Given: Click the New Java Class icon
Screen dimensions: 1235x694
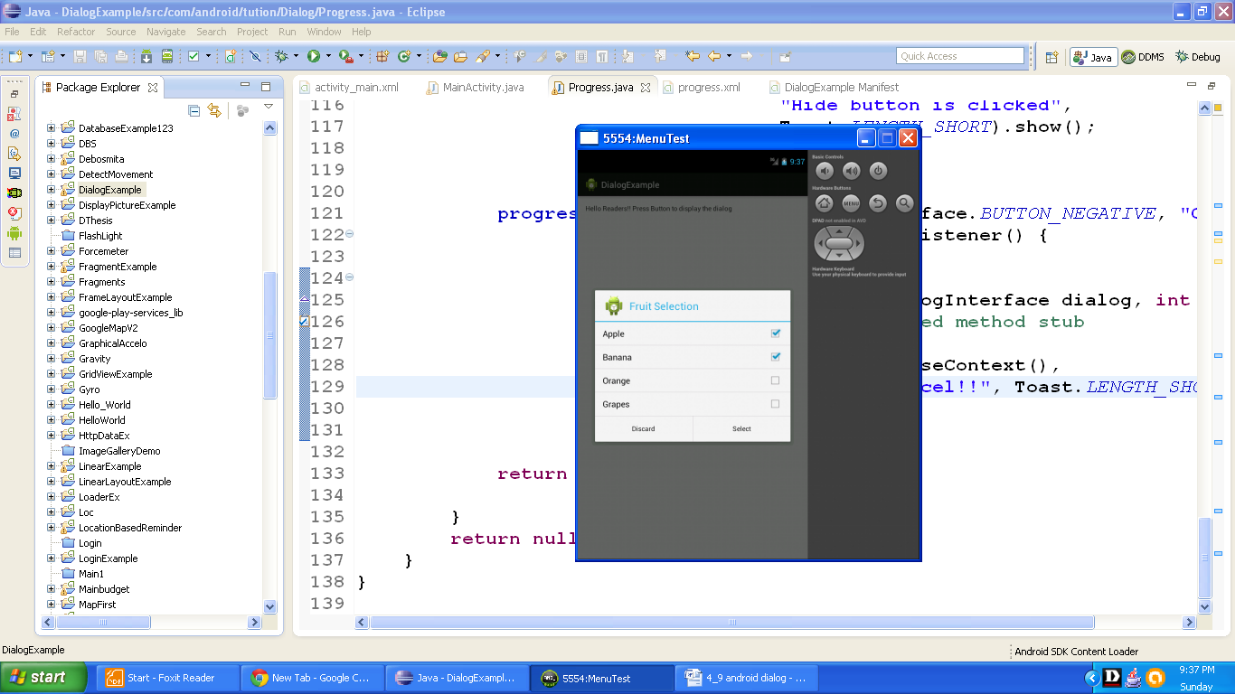Looking at the screenshot, I should point(404,56).
